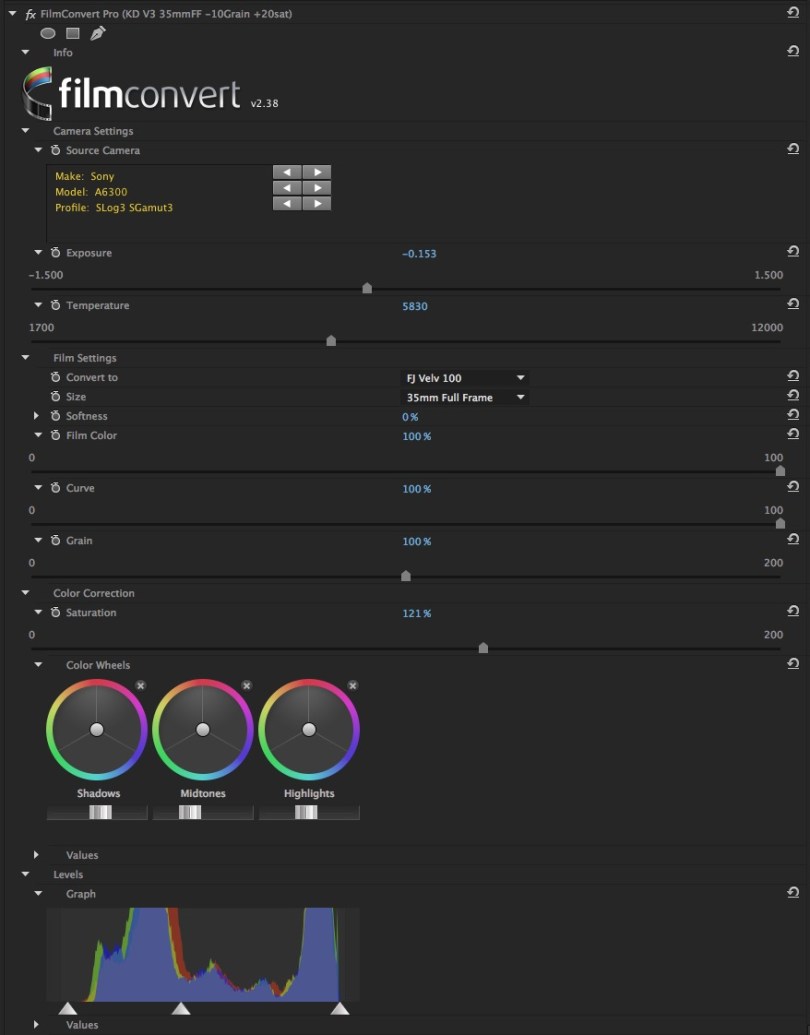Open the Convert to film stock dropdown
The image size is (810, 1035).
[x=464, y=378]
